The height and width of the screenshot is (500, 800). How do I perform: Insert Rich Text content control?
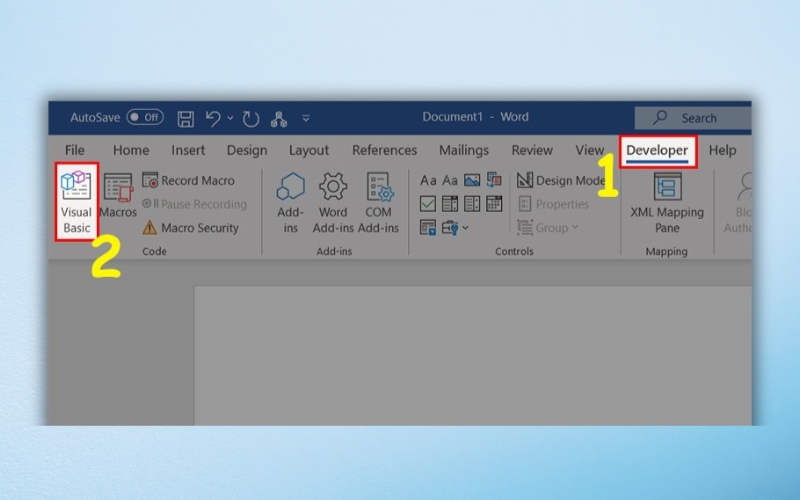tap(428, 181)
